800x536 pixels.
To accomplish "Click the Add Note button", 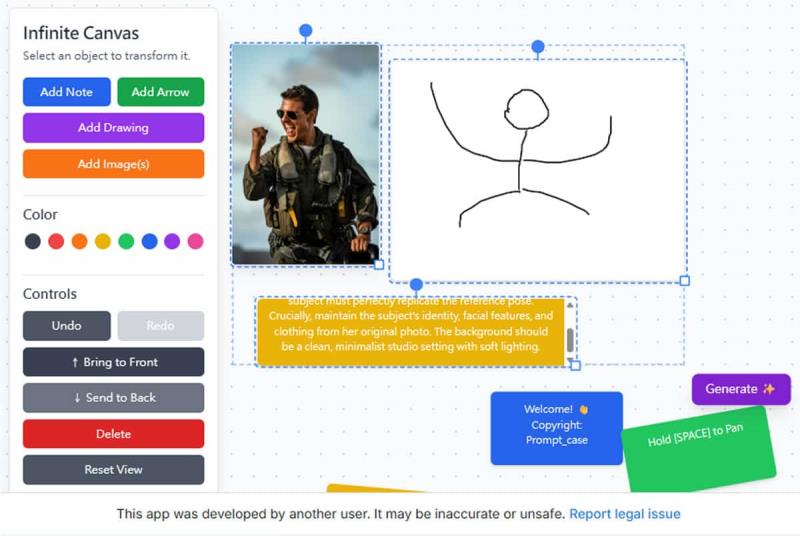I will 66,92.
